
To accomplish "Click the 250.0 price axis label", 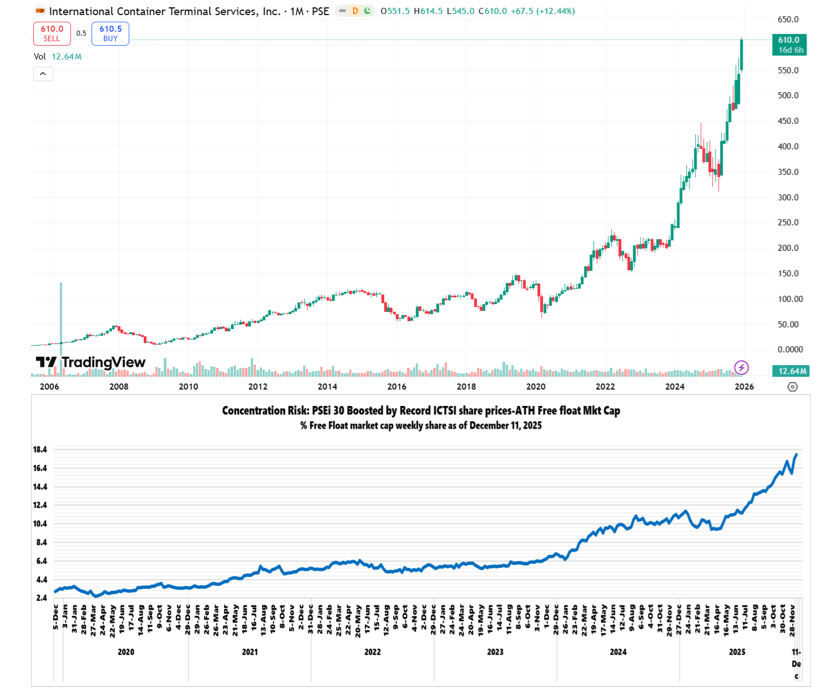I will pyautogui.click(x=788, y=223).
